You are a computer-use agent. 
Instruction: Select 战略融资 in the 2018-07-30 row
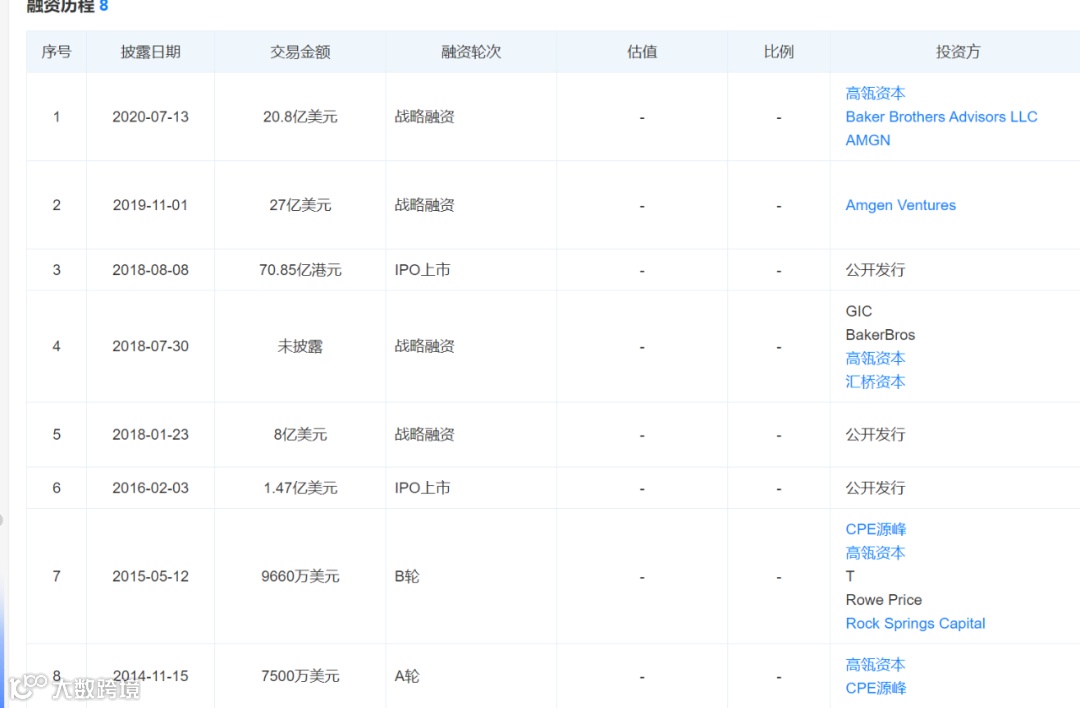tap(424, 346)
